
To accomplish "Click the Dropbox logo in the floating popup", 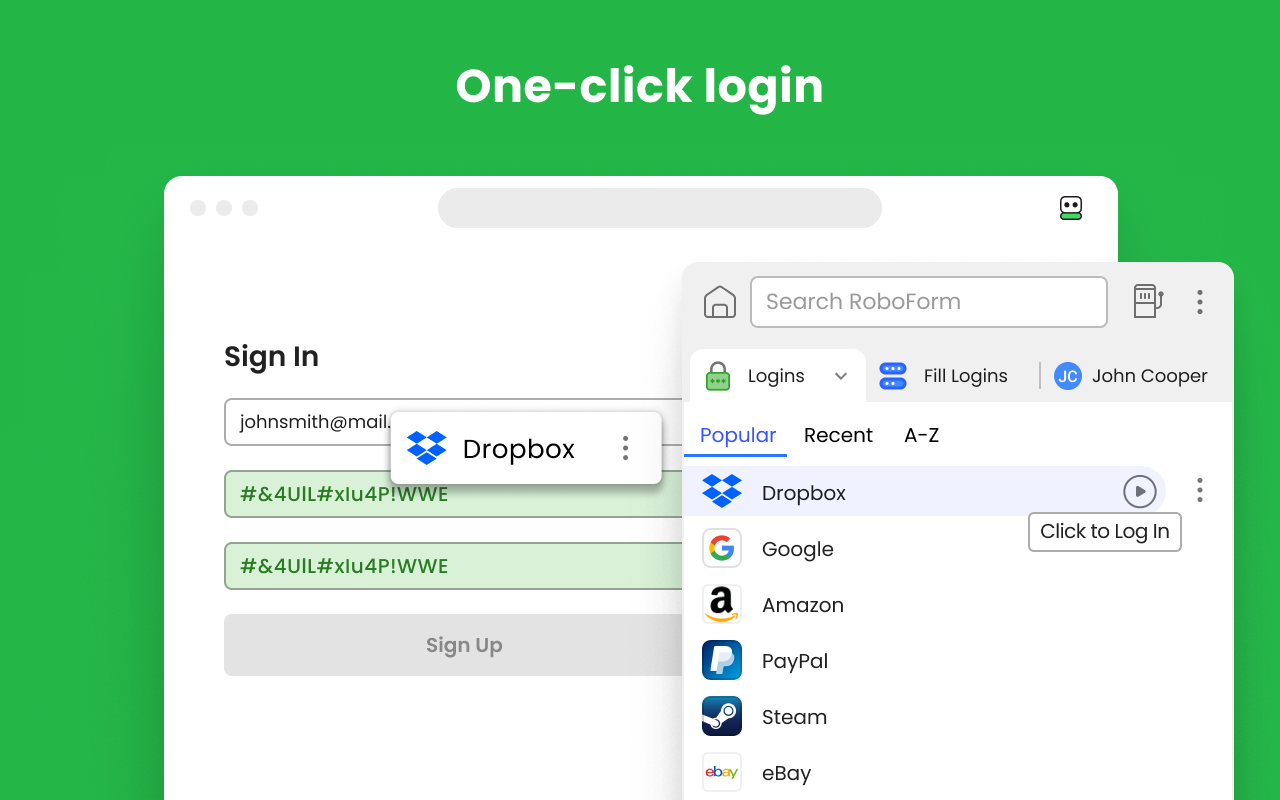I will point(427,448).
